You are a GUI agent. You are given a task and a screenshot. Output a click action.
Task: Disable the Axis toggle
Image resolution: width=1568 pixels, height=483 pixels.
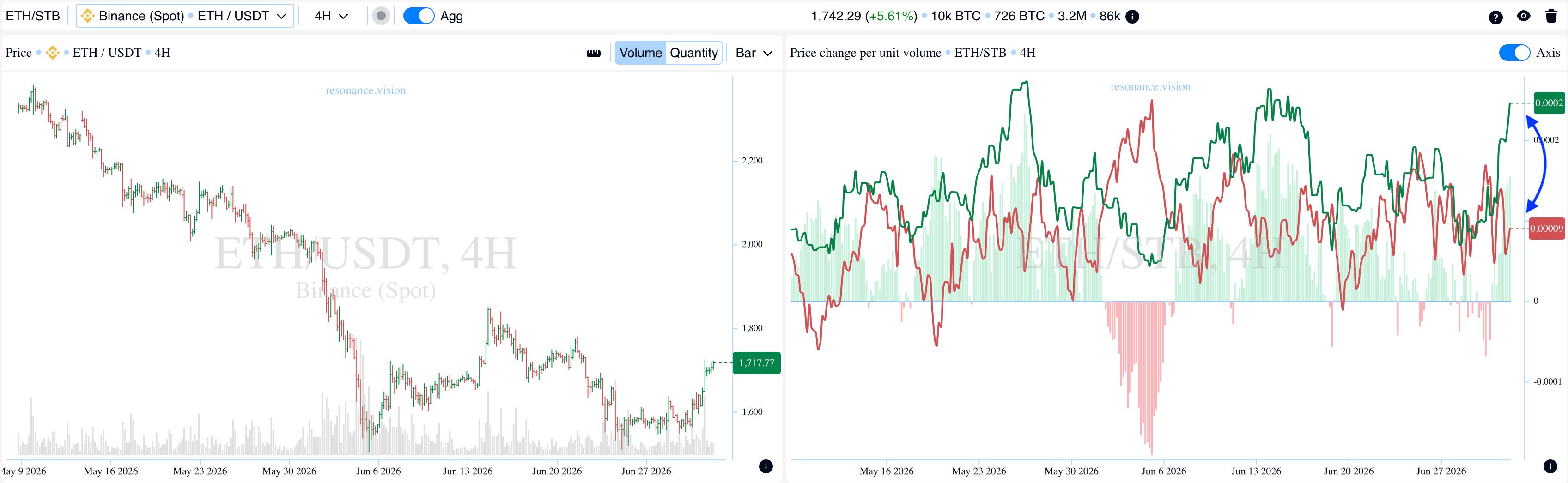[1514, 53]
